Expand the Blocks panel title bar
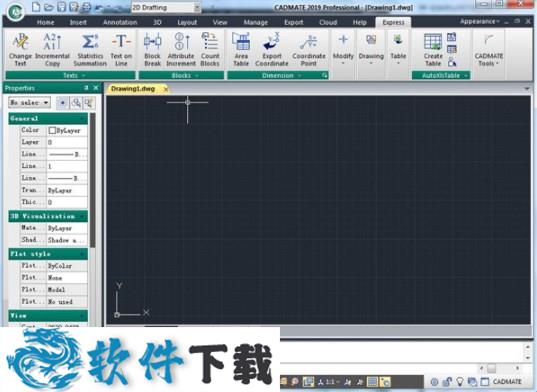The image size is (537, 392). 181,75
